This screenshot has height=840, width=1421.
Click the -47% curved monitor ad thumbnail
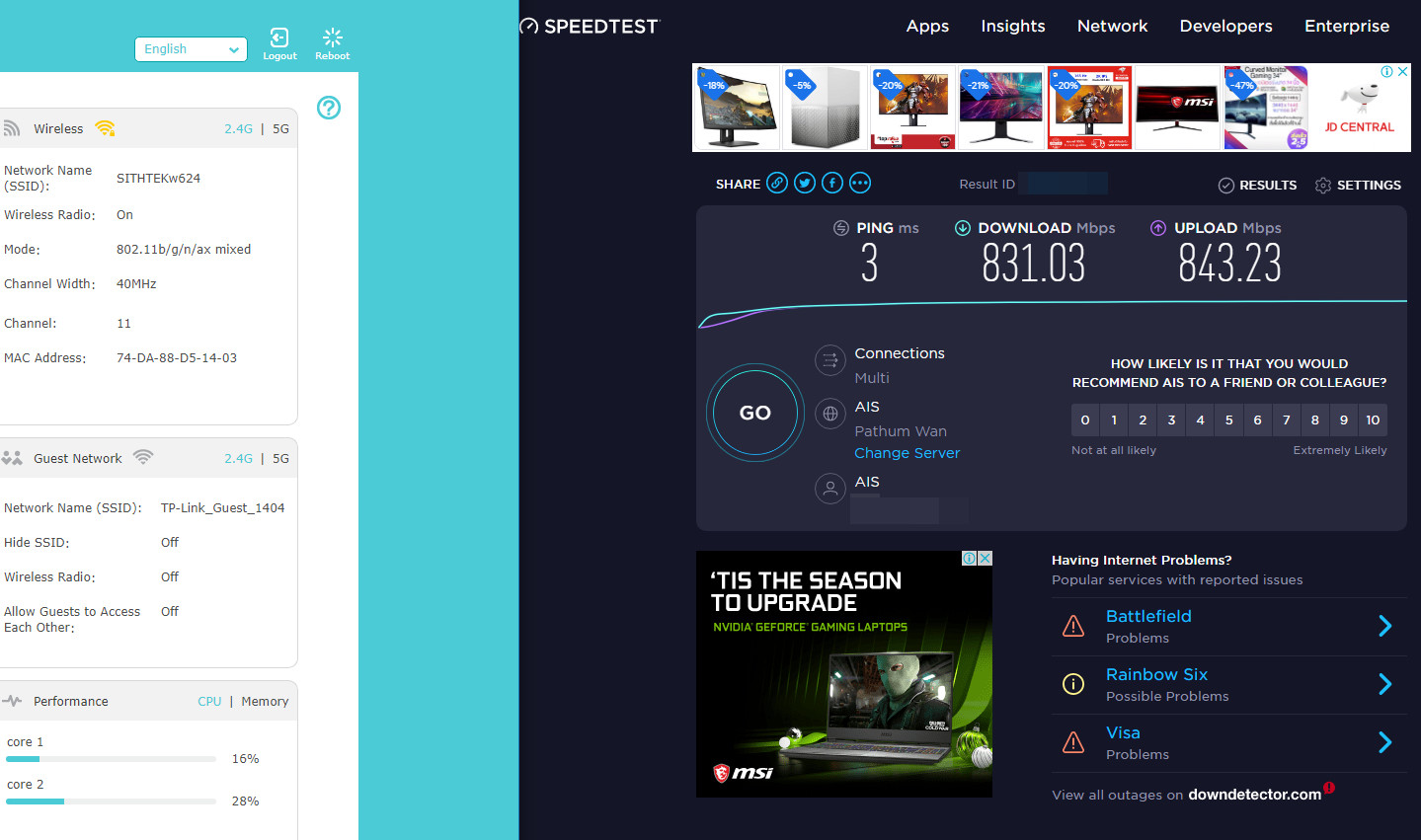click(1266, 109)
